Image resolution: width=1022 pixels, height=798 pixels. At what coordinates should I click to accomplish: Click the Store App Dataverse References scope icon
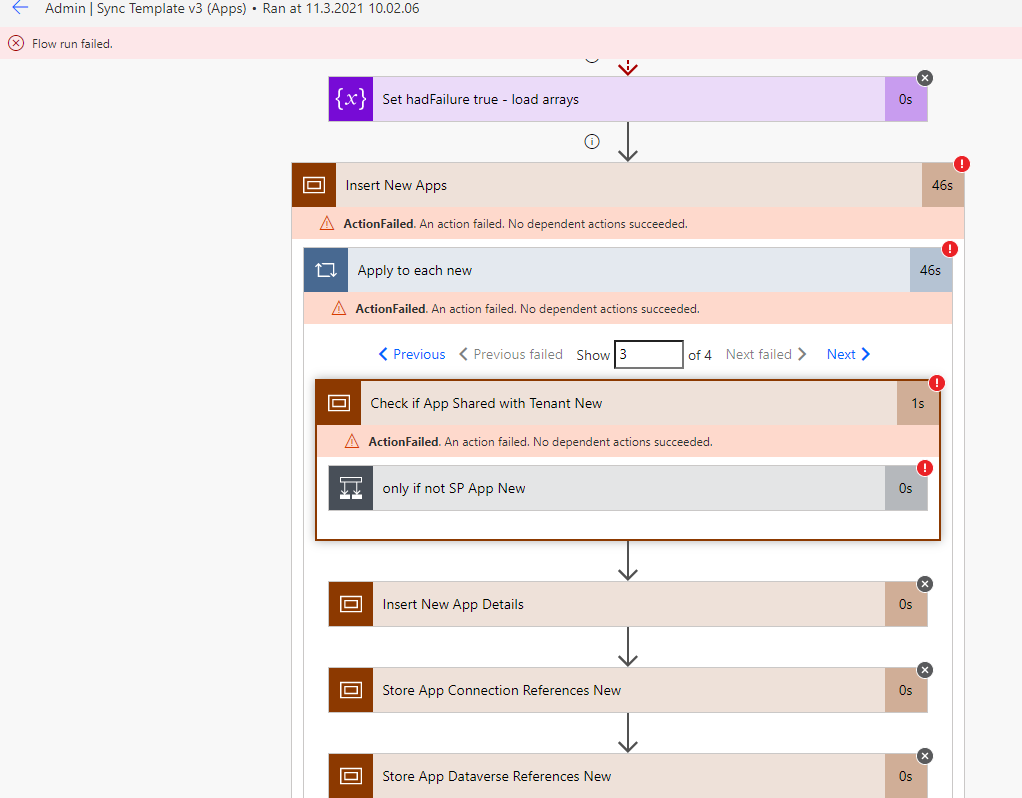coord(350,776)
